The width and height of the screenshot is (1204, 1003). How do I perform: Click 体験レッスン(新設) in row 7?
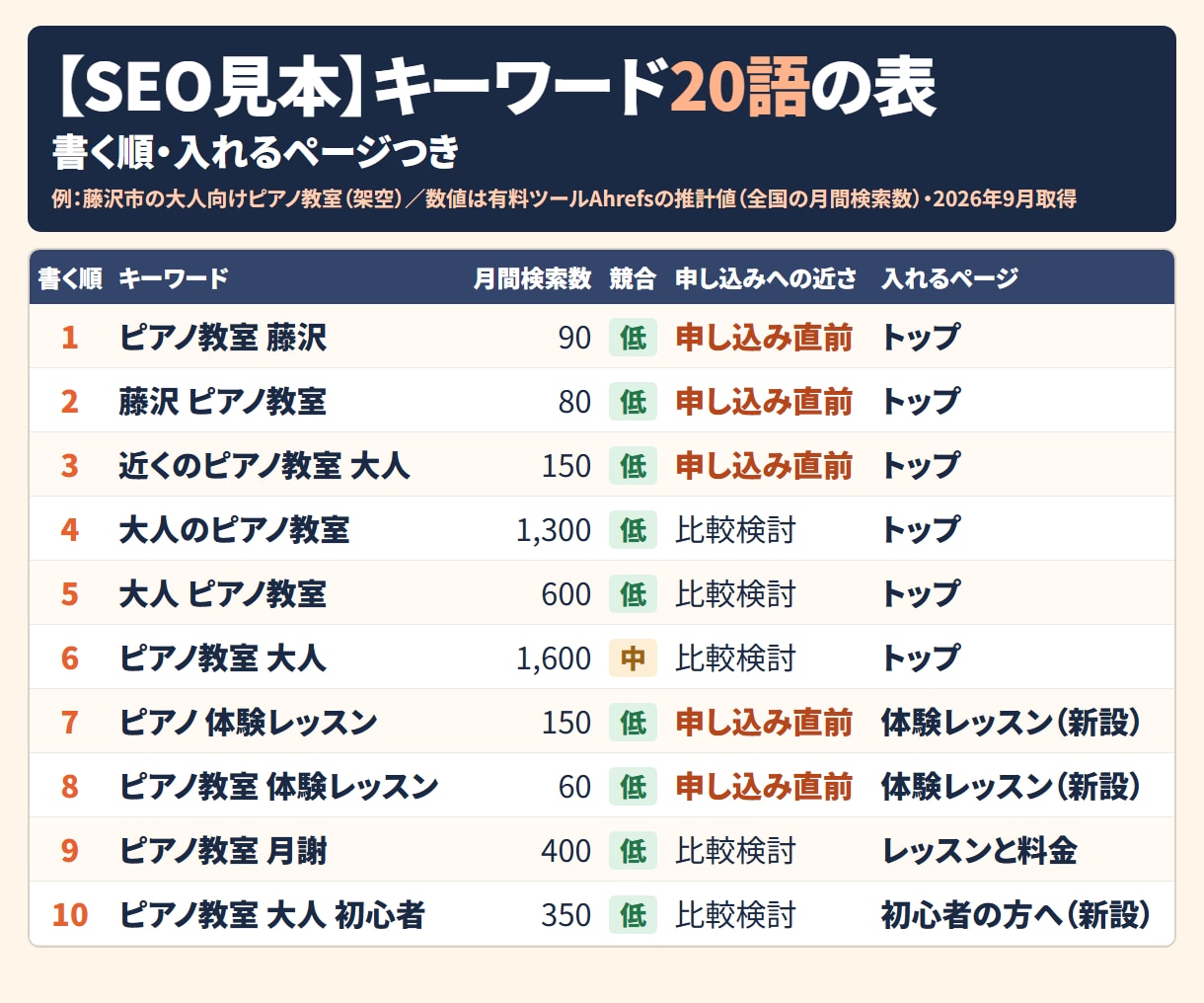[1013, 723]
